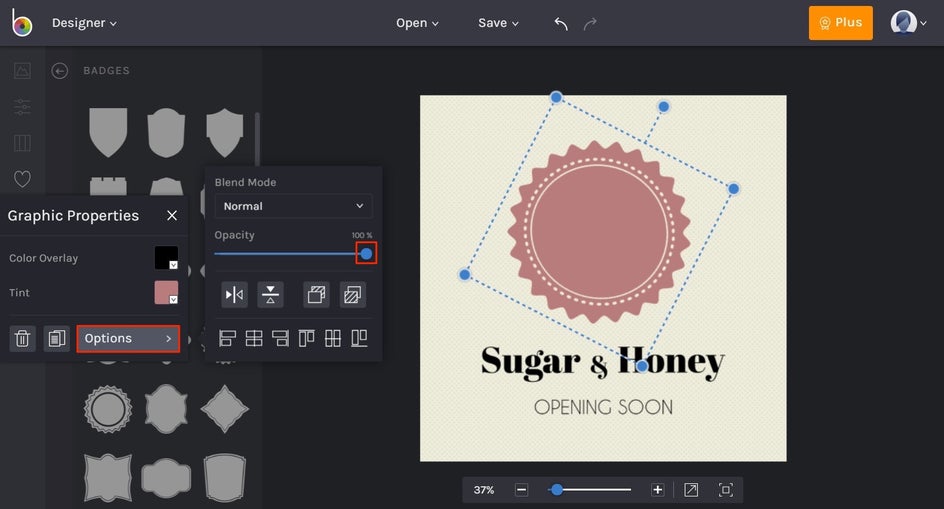Click the canvas zoom slider handle
The width and height of the screenshot is (944, 509).
tap(557, 490)
